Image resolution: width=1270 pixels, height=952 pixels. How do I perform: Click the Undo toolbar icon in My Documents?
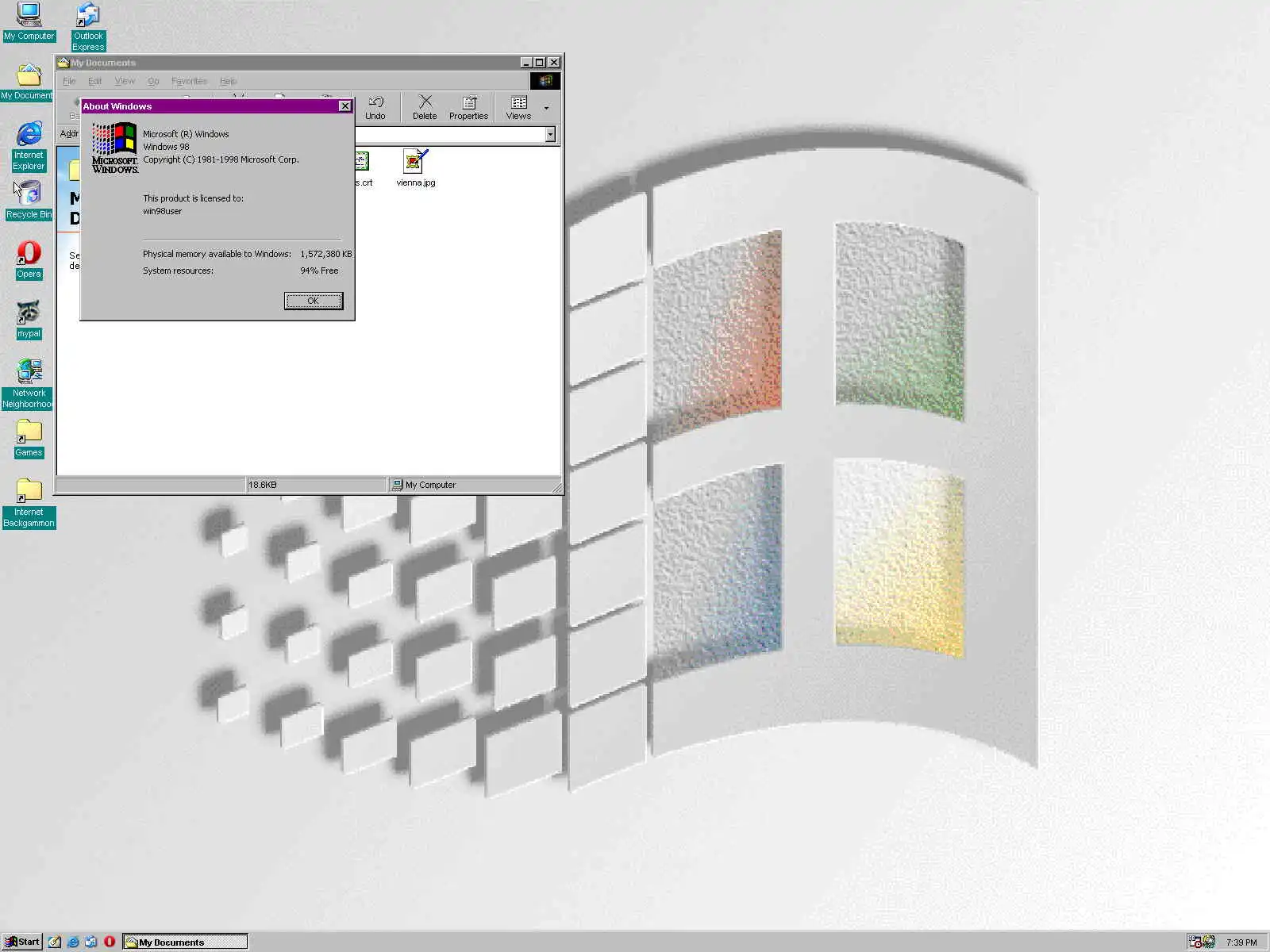click(x=375, y=108)
